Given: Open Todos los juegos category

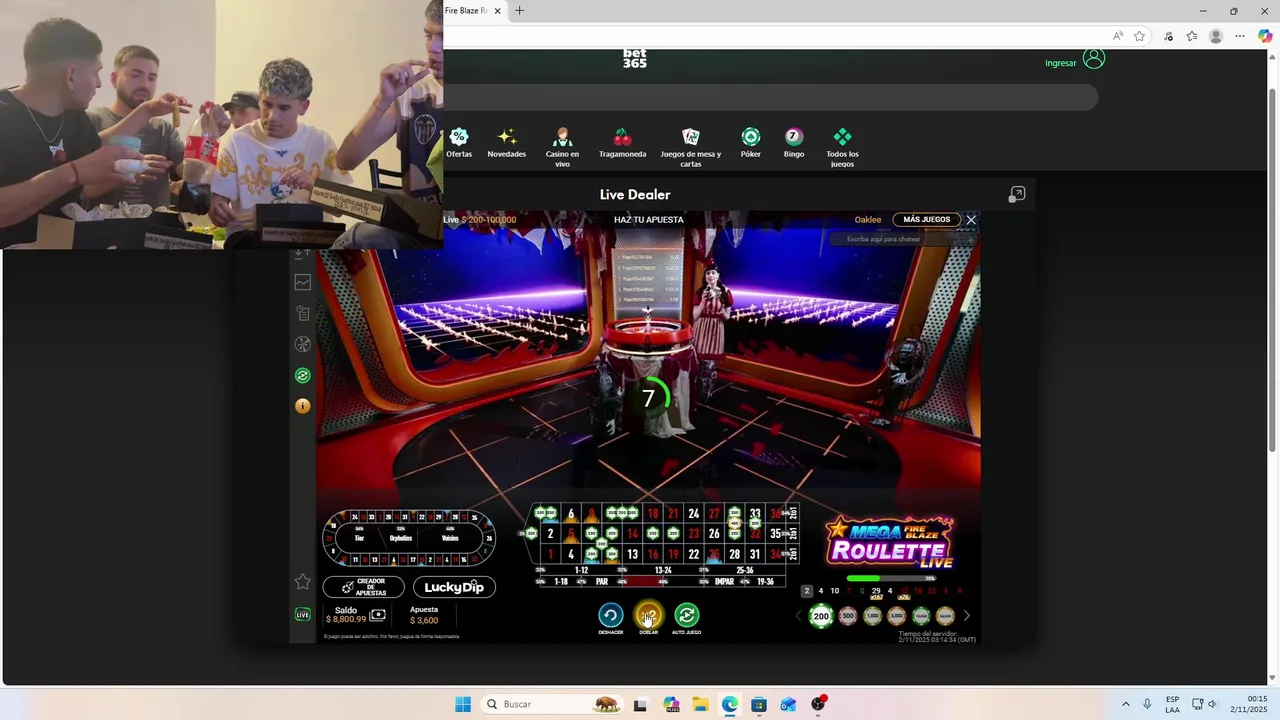Looking at the screenshot, I should tap(842, 148).
